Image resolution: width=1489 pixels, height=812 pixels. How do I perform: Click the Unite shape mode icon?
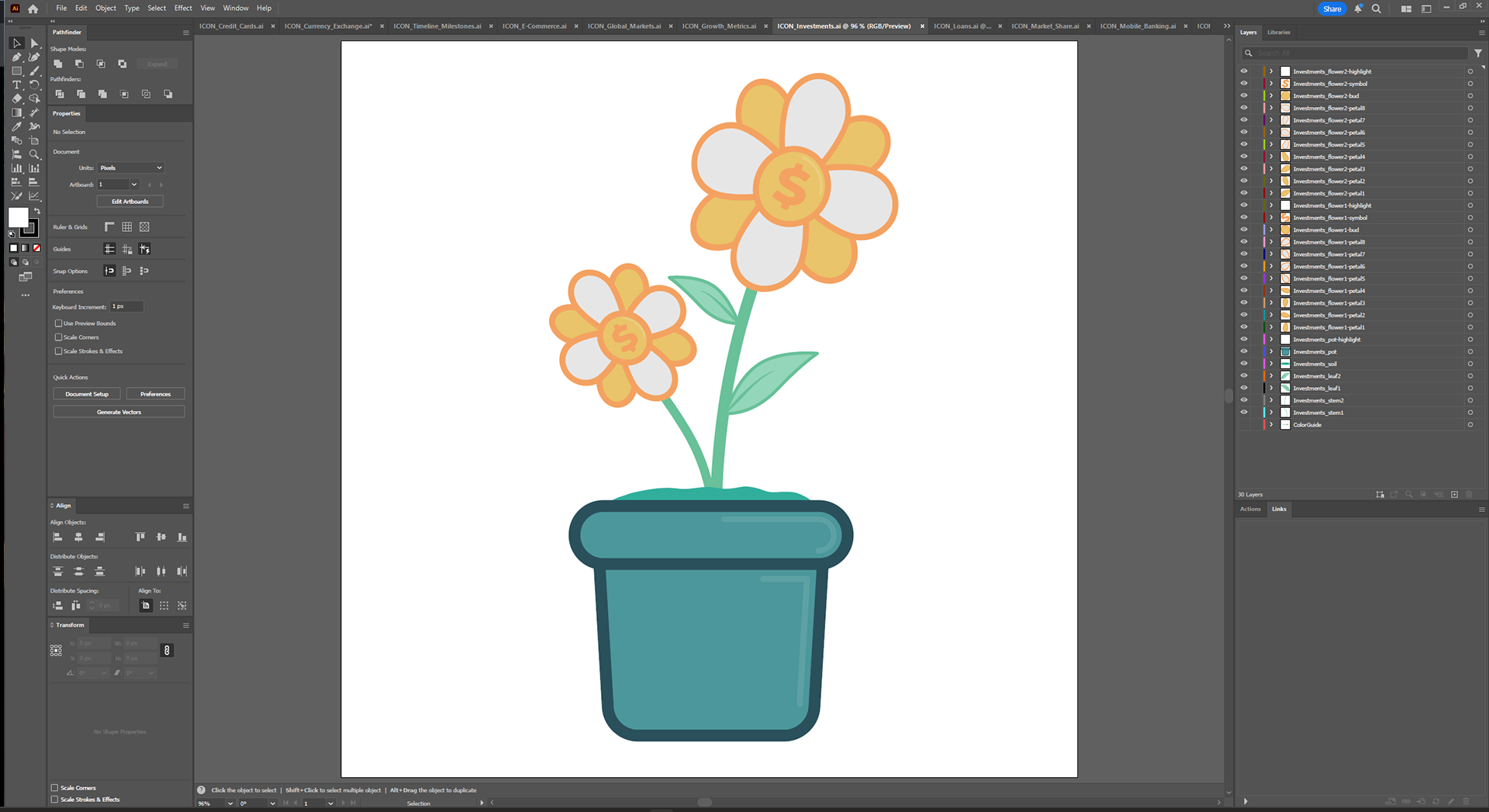[58, 64]
